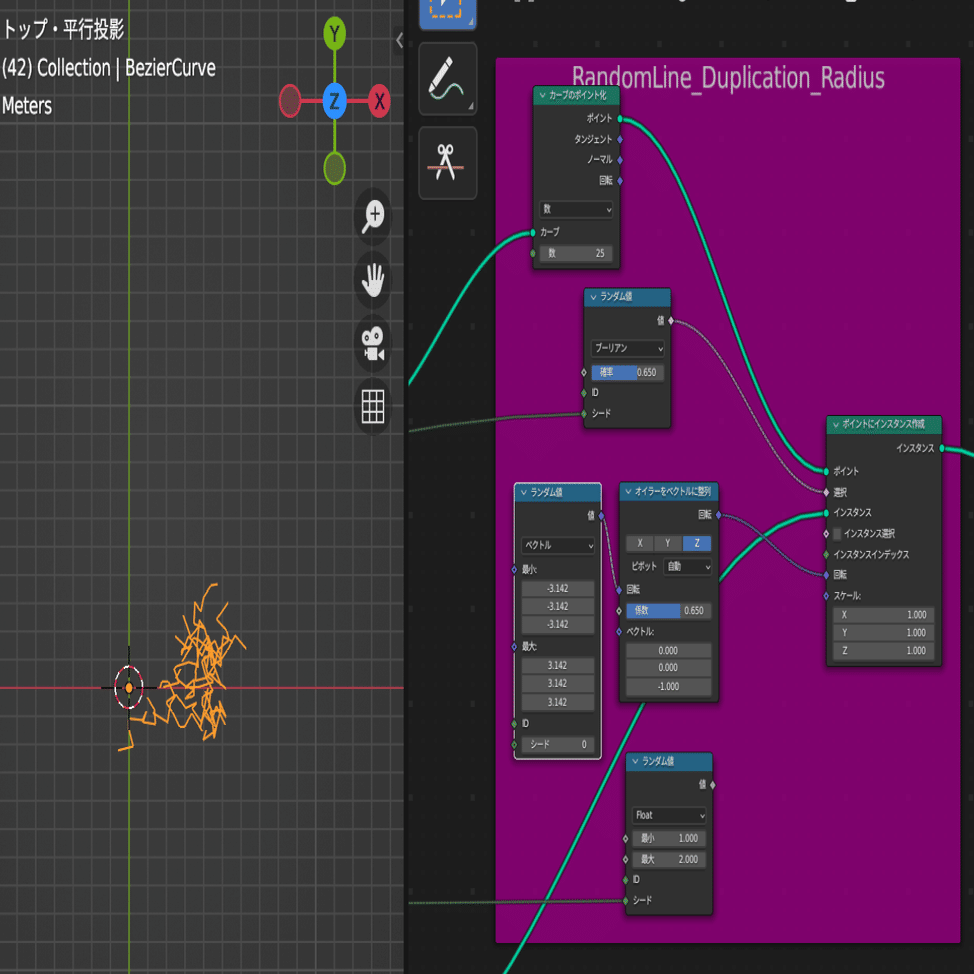Toggle camera view with the camera icon

pyautogui.click(x=373, y=344)
